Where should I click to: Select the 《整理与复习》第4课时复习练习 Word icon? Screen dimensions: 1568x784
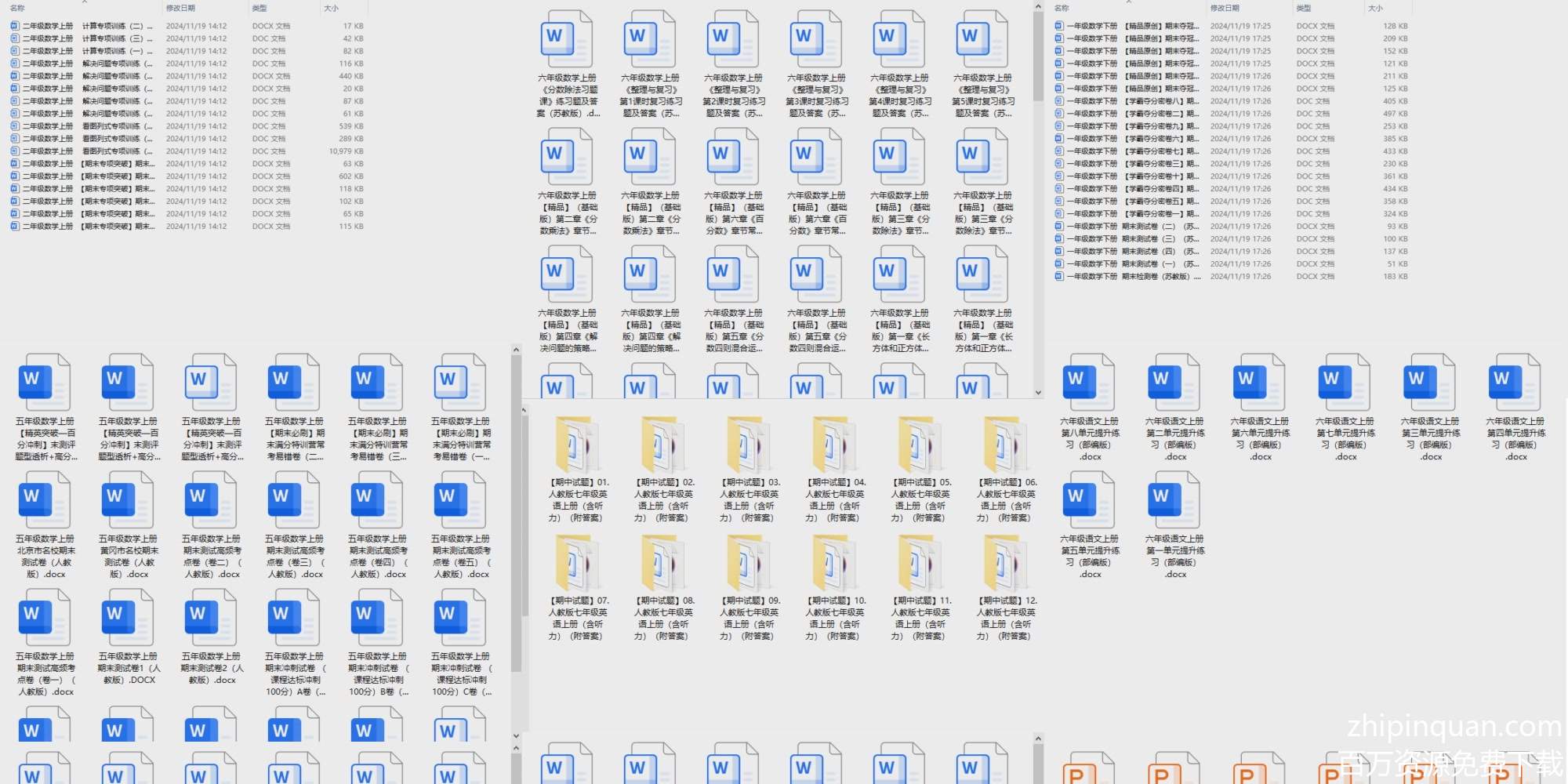[x=898, y=39]
